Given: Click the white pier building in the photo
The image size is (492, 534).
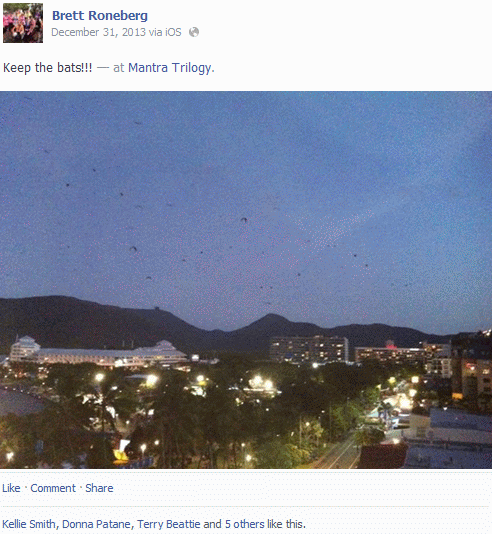Looking at the screenshot, I should [x=98, y=352].
